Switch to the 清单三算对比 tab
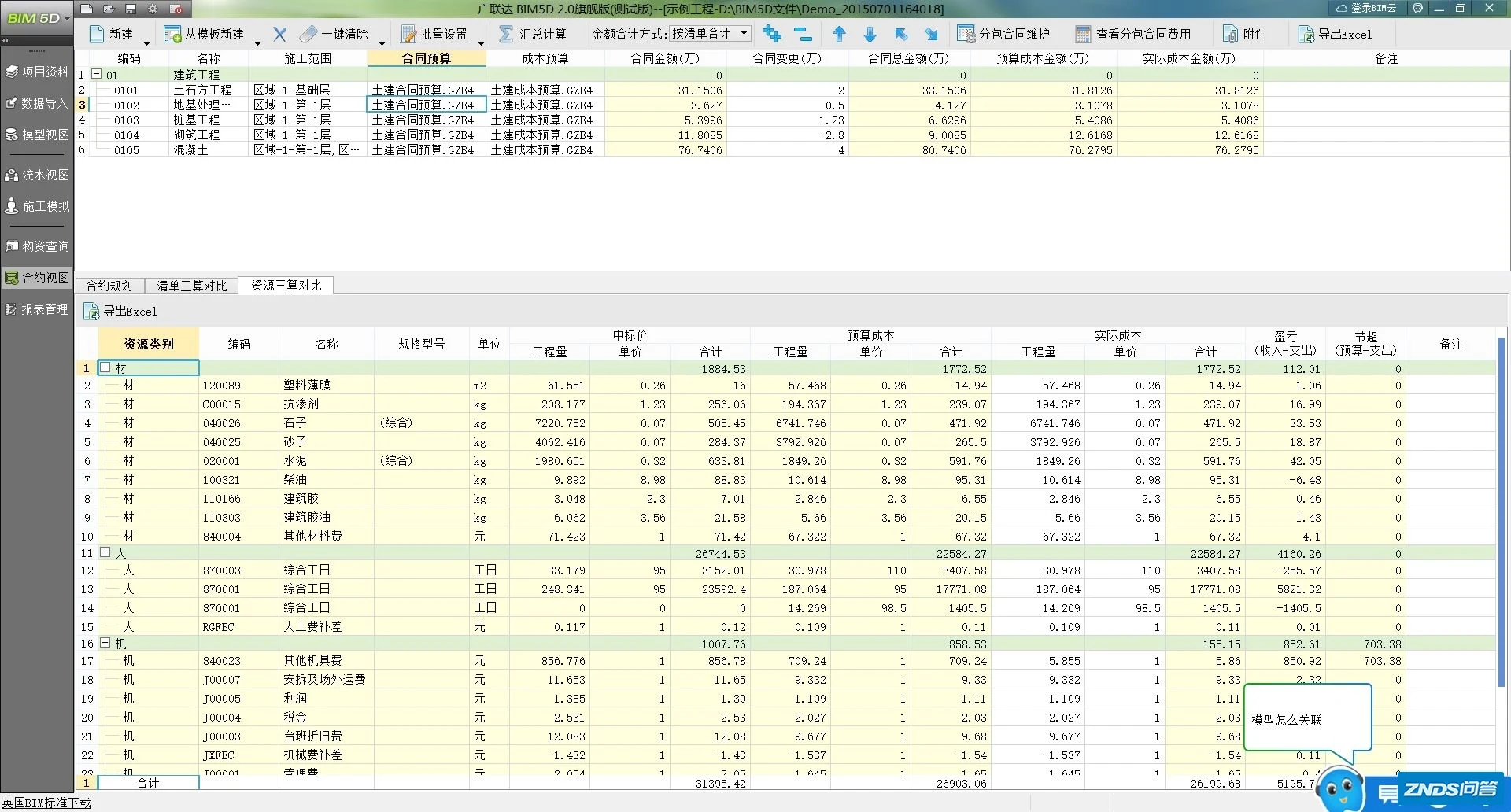Image resolution: width=1511 pixels, height=812 pixels. (190, 285)
